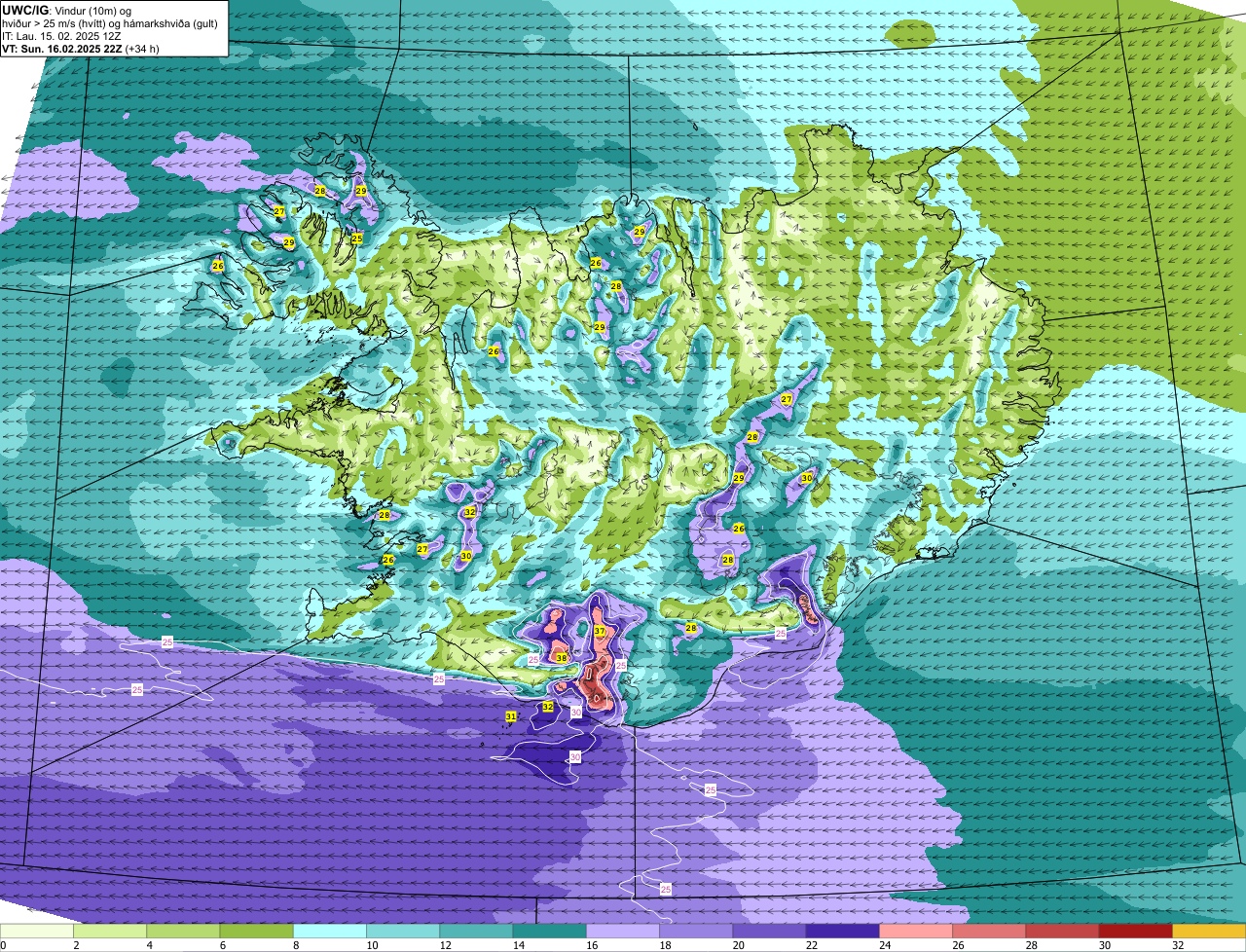This screenshot has width=1246, height=952.
Task: Click the yellow '37' max gust label
Action: coord(600,632)
